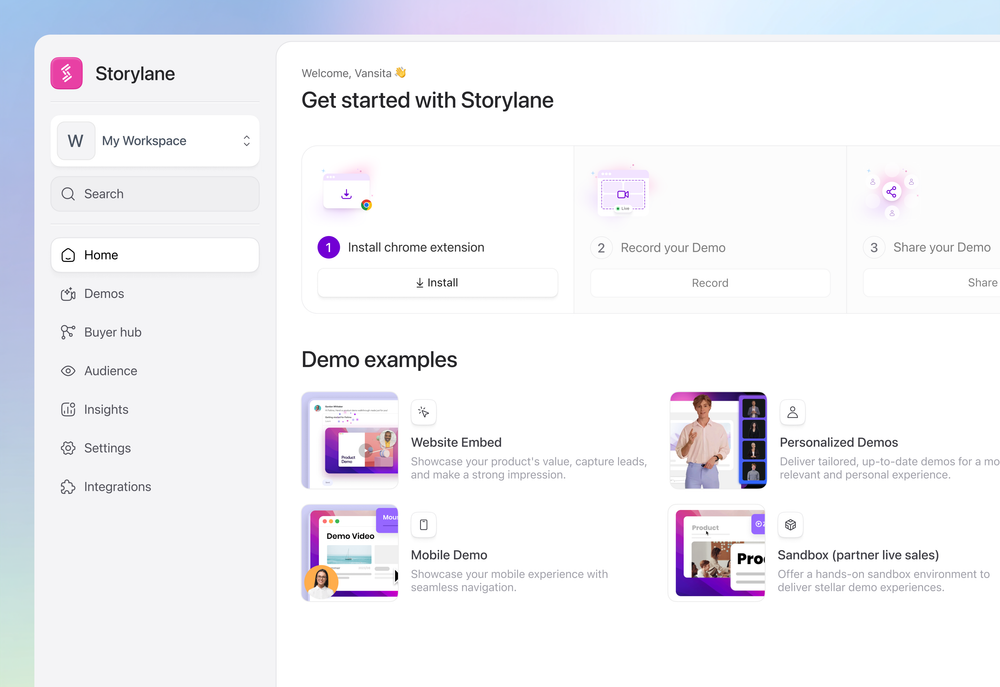Screen dimensions: 1000x687
Task: Open the Personalized Demos example title
Action: point(839,443)
